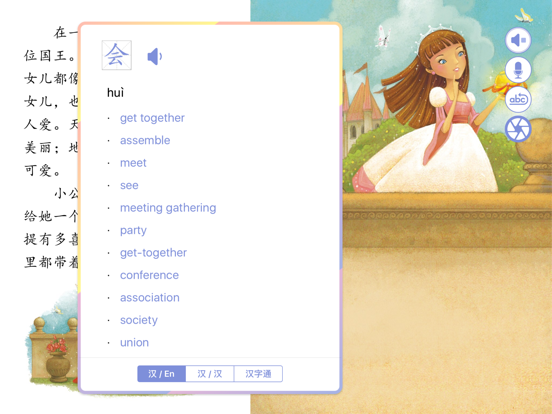The image size is (552, 414).
Task: Tap the story line starting 美丽
Action: point(50,148)
